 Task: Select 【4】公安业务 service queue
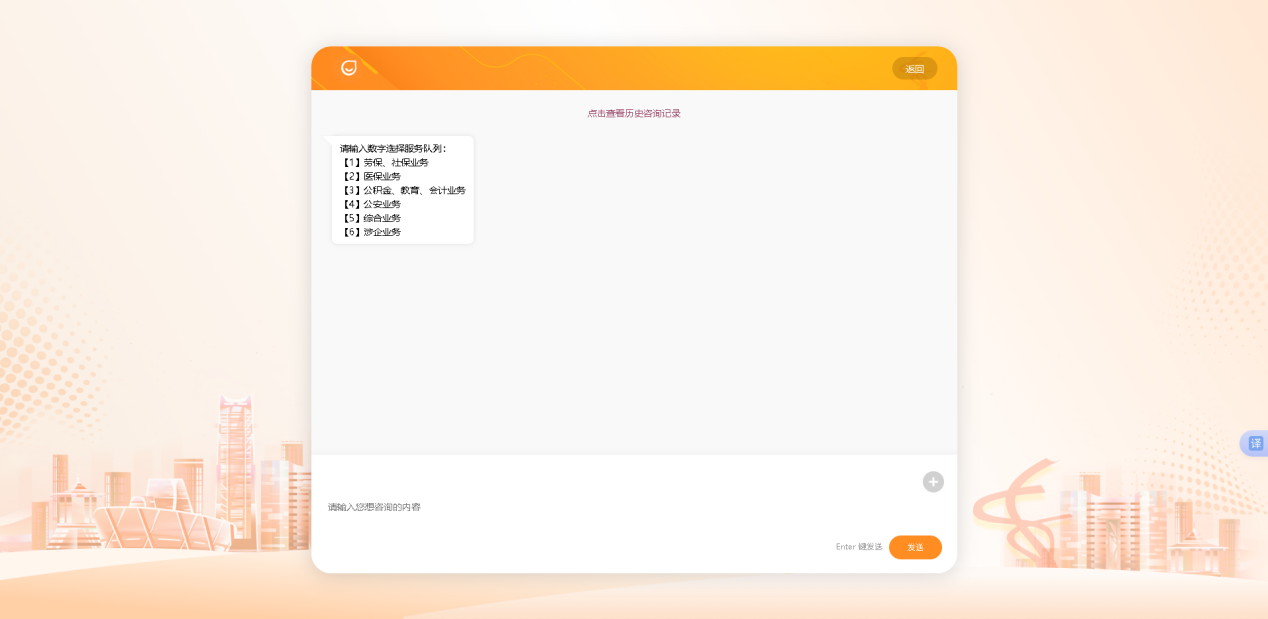pyautogui.click(x=372, y=203)
